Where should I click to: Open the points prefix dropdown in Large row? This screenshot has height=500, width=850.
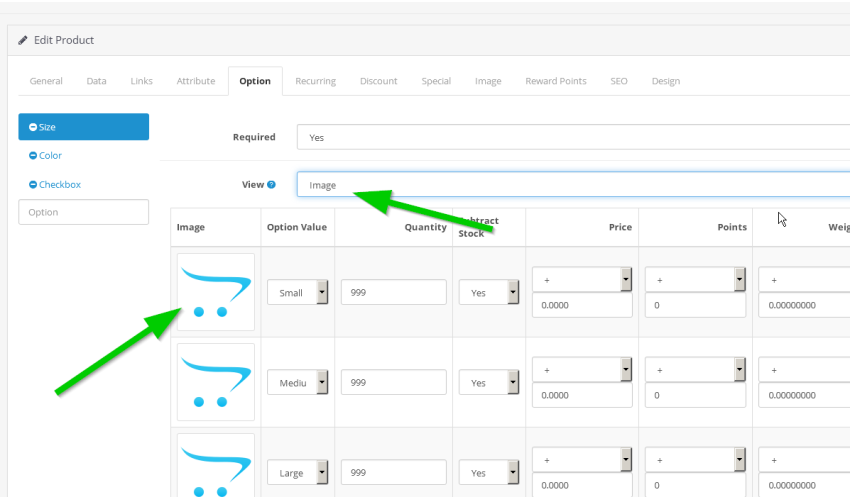point(696,460)
